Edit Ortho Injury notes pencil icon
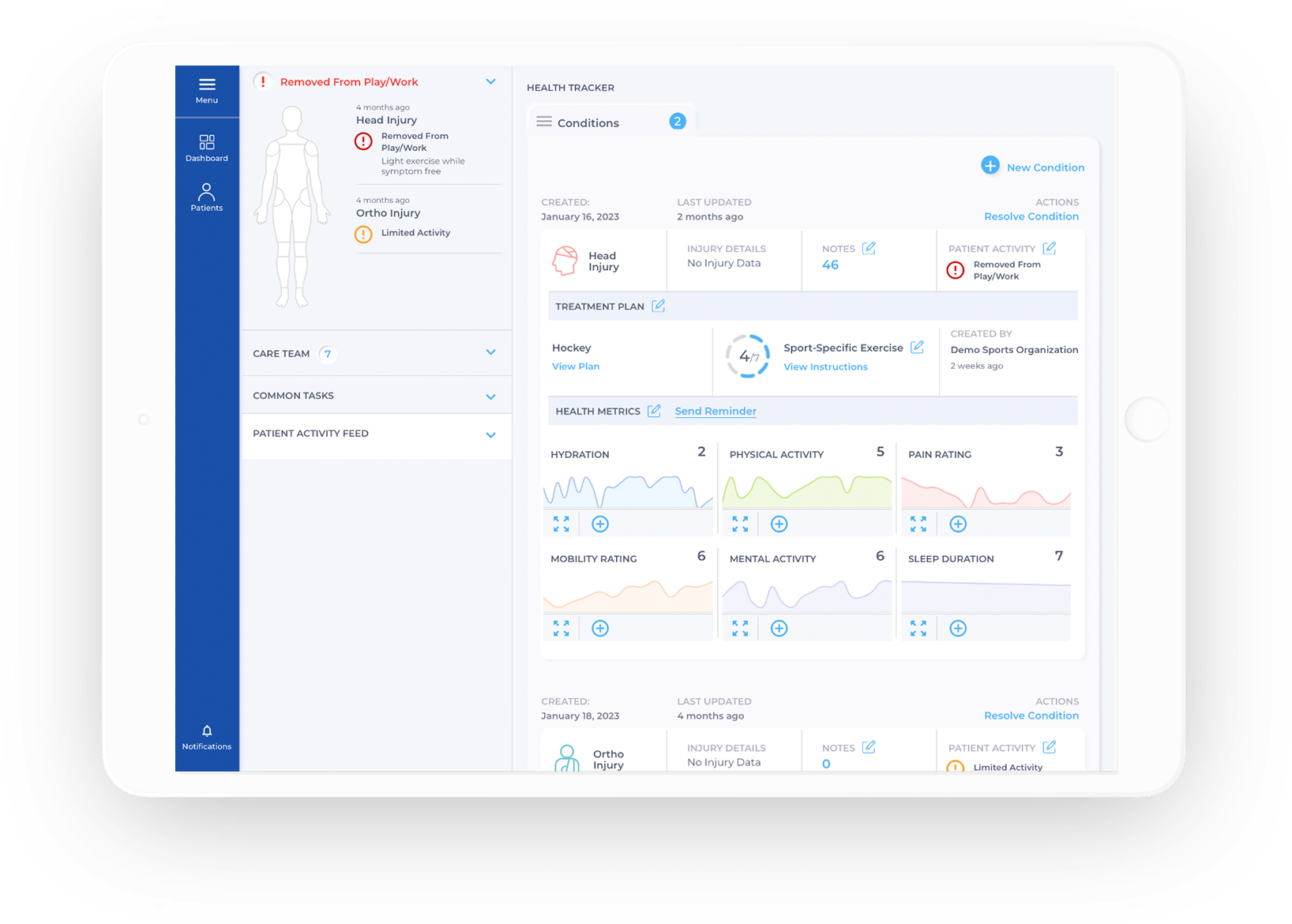The width and height of the screenshot is (1292, 924). point(869,747)
